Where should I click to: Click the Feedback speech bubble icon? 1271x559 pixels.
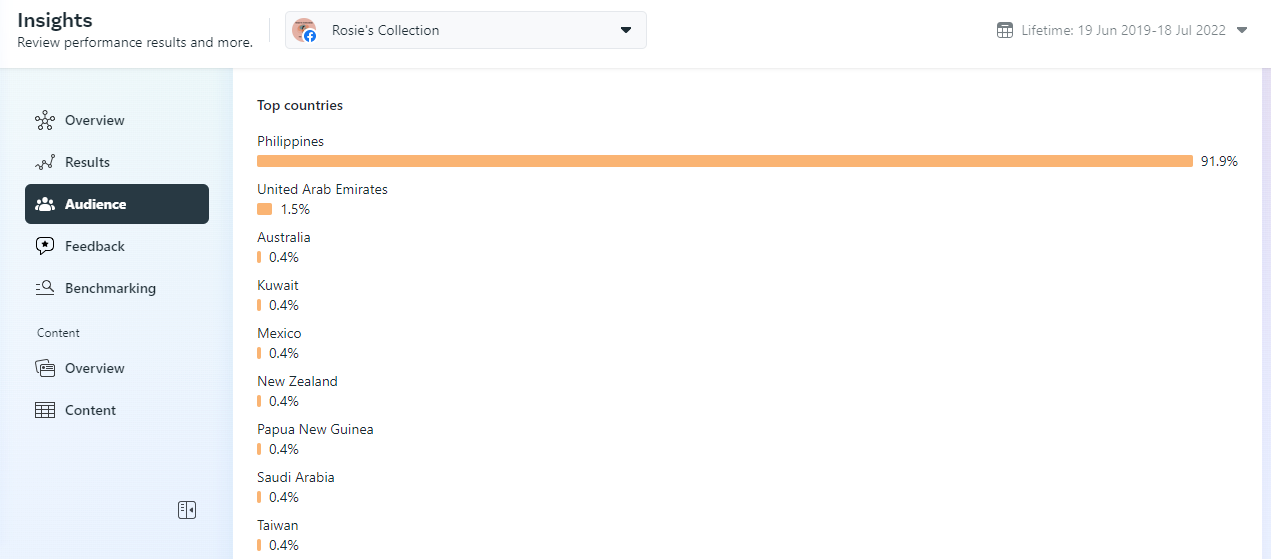pos(45,246)
